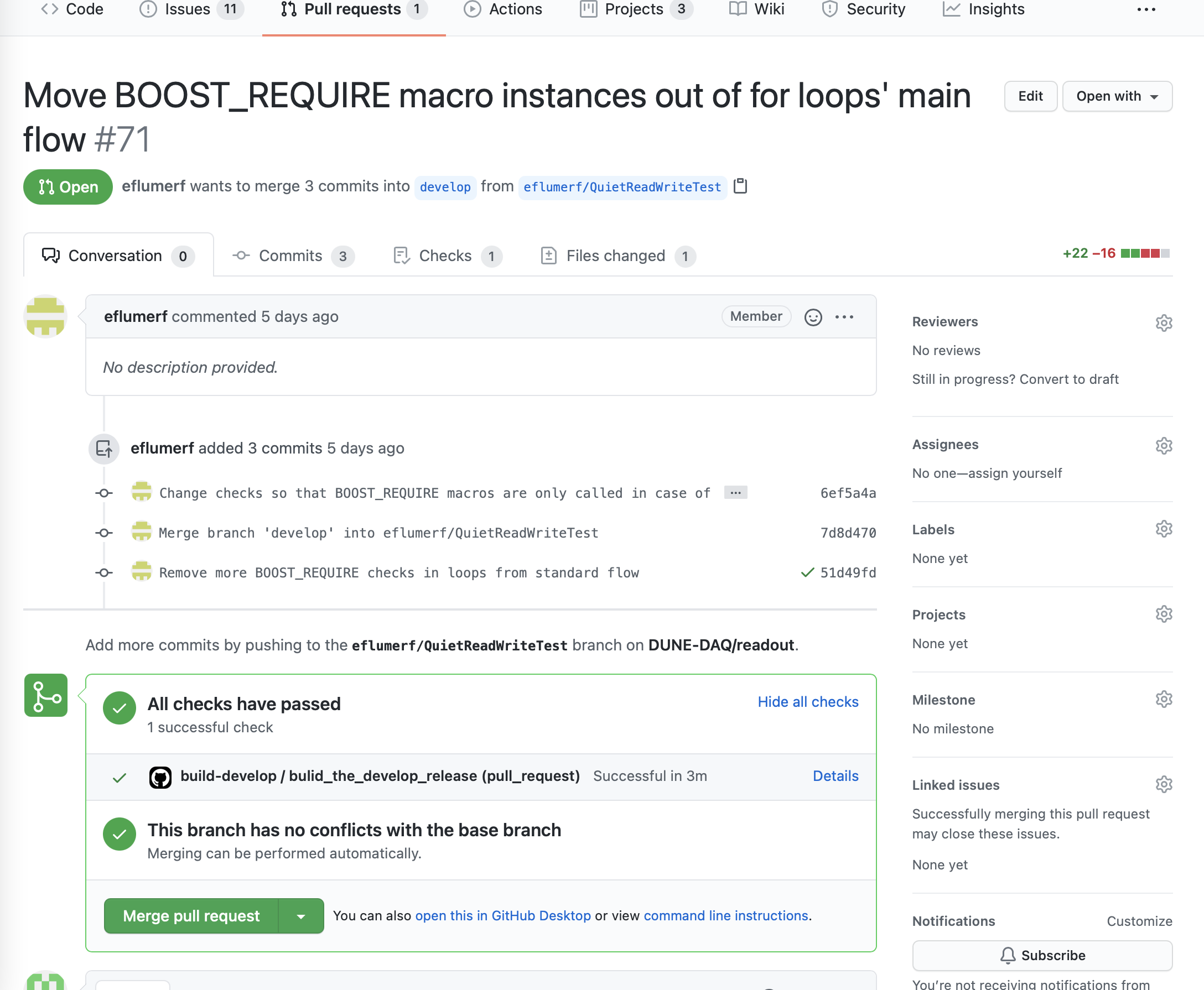Click the diff stat color bar
1204x990 pixels.
click(1145, 253)
